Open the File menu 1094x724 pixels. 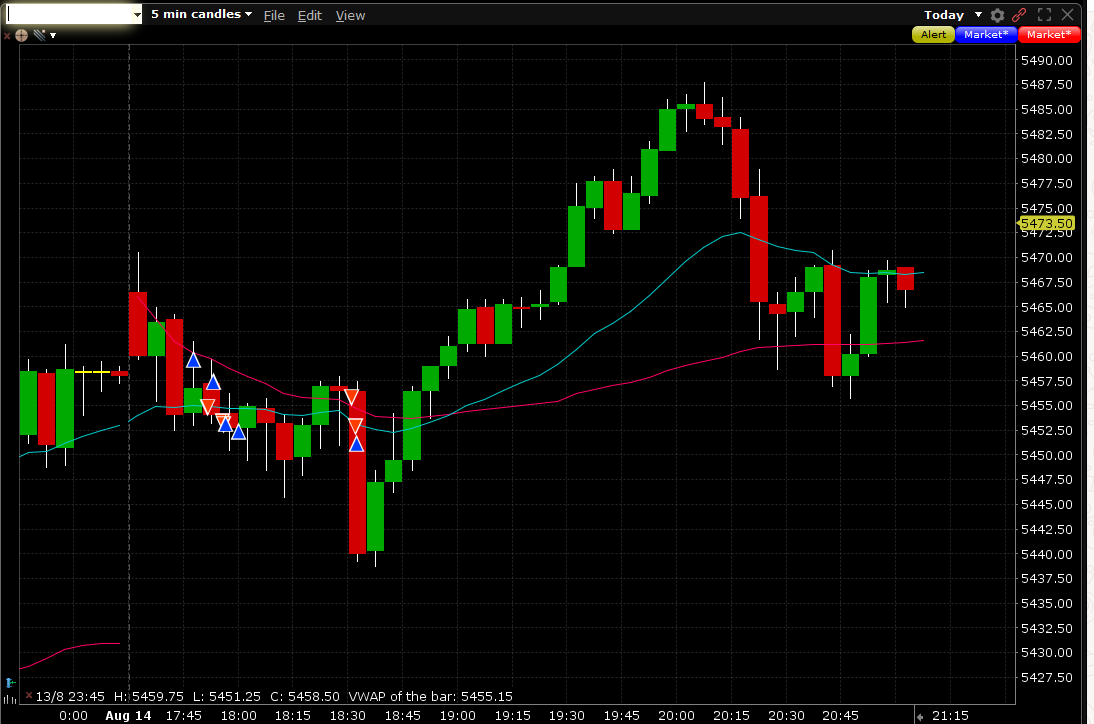click(274, 15)
